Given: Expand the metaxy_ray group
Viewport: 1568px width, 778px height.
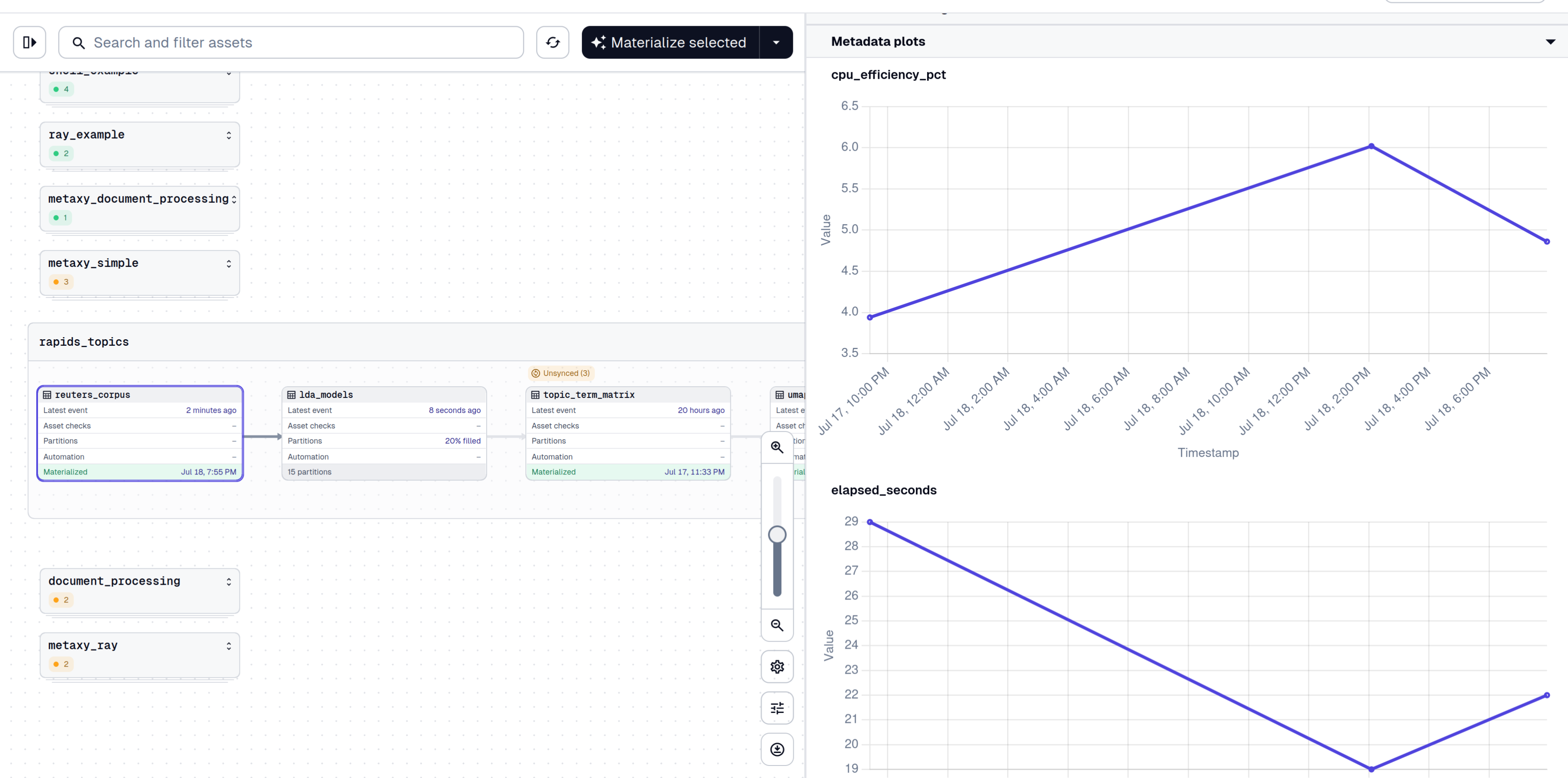Looking at the screenshot, I should click(229, 646).
